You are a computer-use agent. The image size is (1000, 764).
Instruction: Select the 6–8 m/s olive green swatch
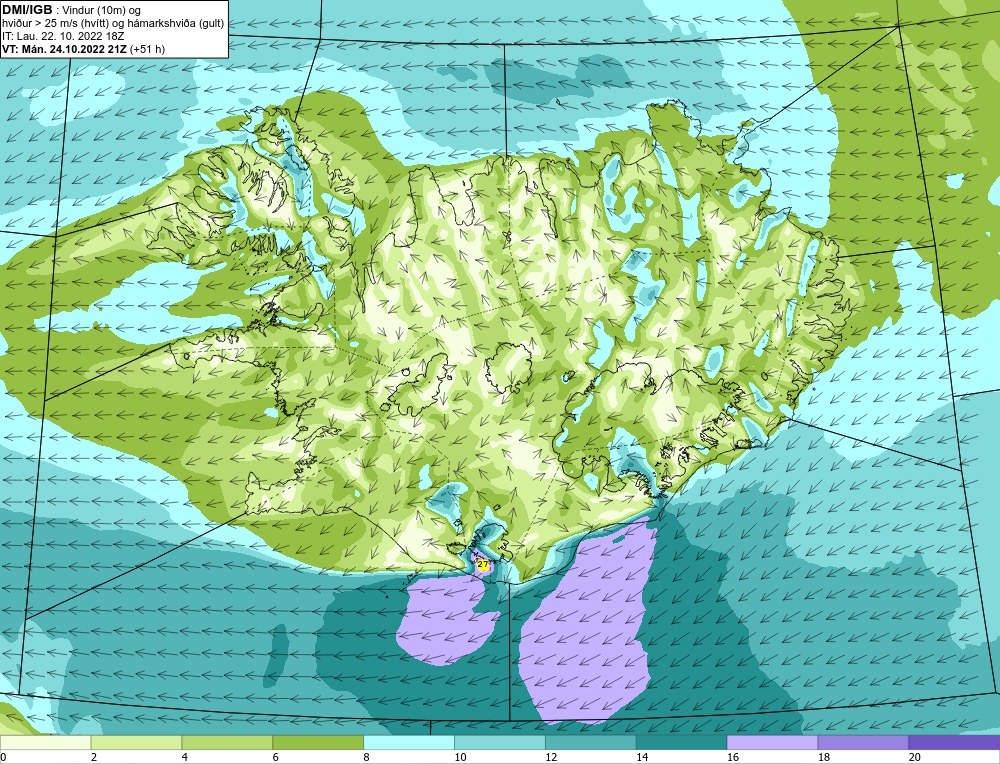click(x=318, y=743)
